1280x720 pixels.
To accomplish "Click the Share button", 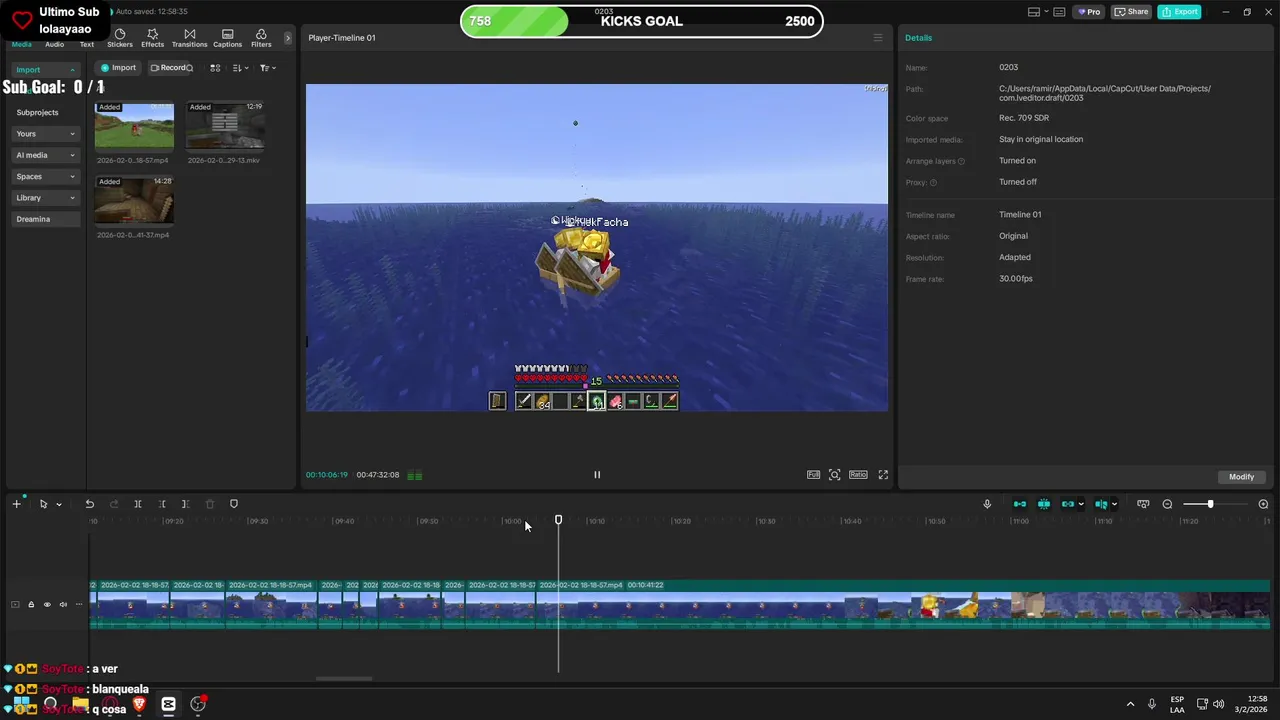I will 1131,12.
